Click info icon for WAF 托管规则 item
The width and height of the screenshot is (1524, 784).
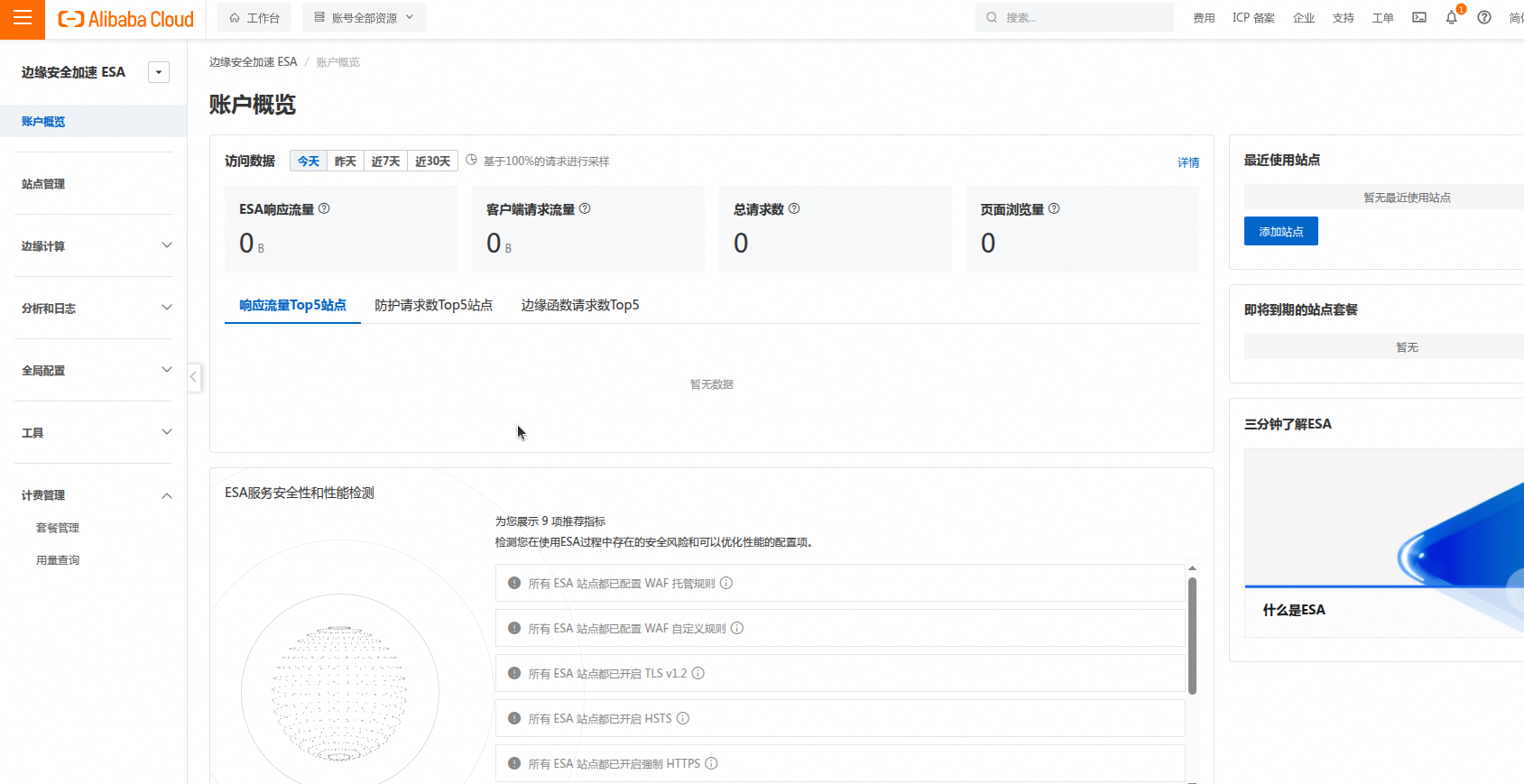click(726, 584)
